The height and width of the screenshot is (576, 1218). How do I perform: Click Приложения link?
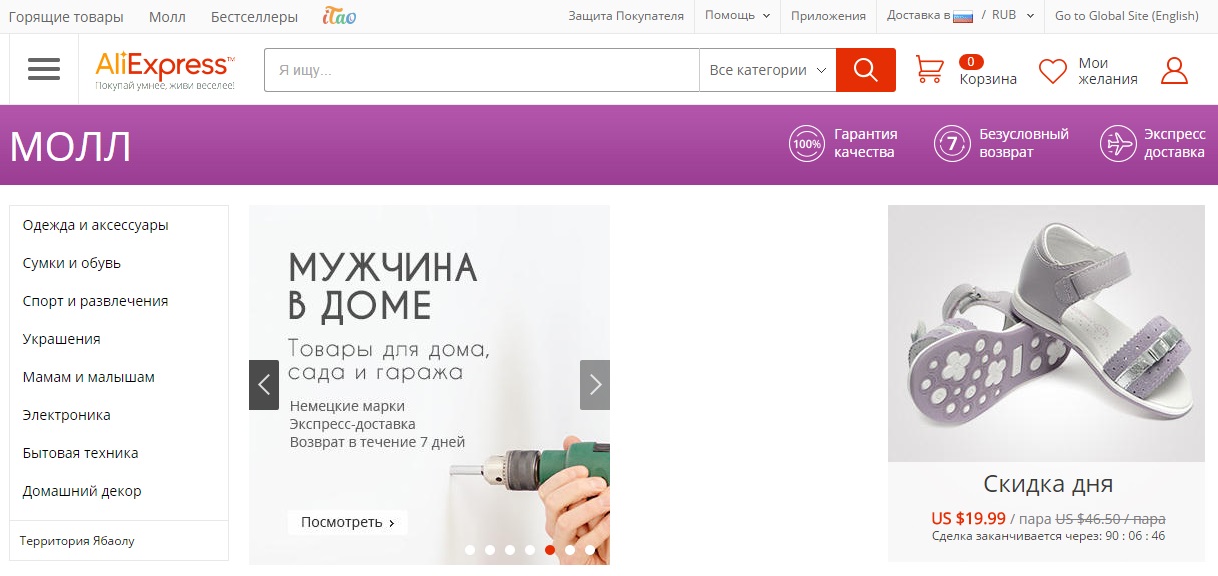[x=828, y=16]
